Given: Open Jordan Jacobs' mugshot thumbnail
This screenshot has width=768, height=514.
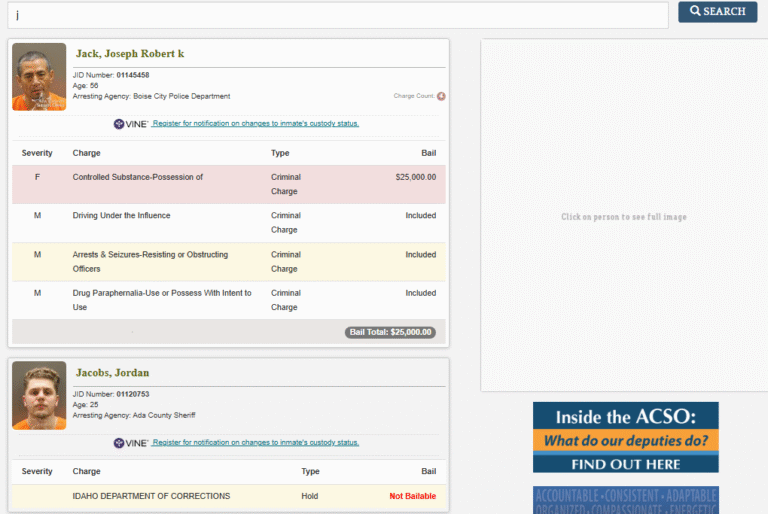Looking at the screenshot, I should coord(39,396).
